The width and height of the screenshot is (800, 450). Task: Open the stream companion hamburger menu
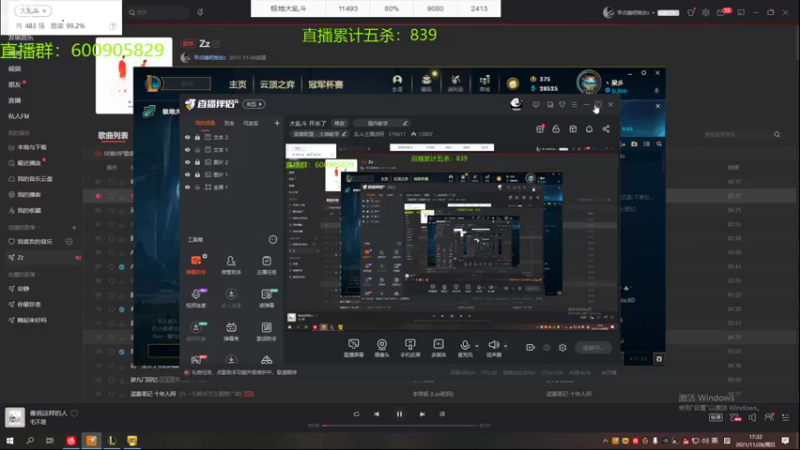coord(574,105)
